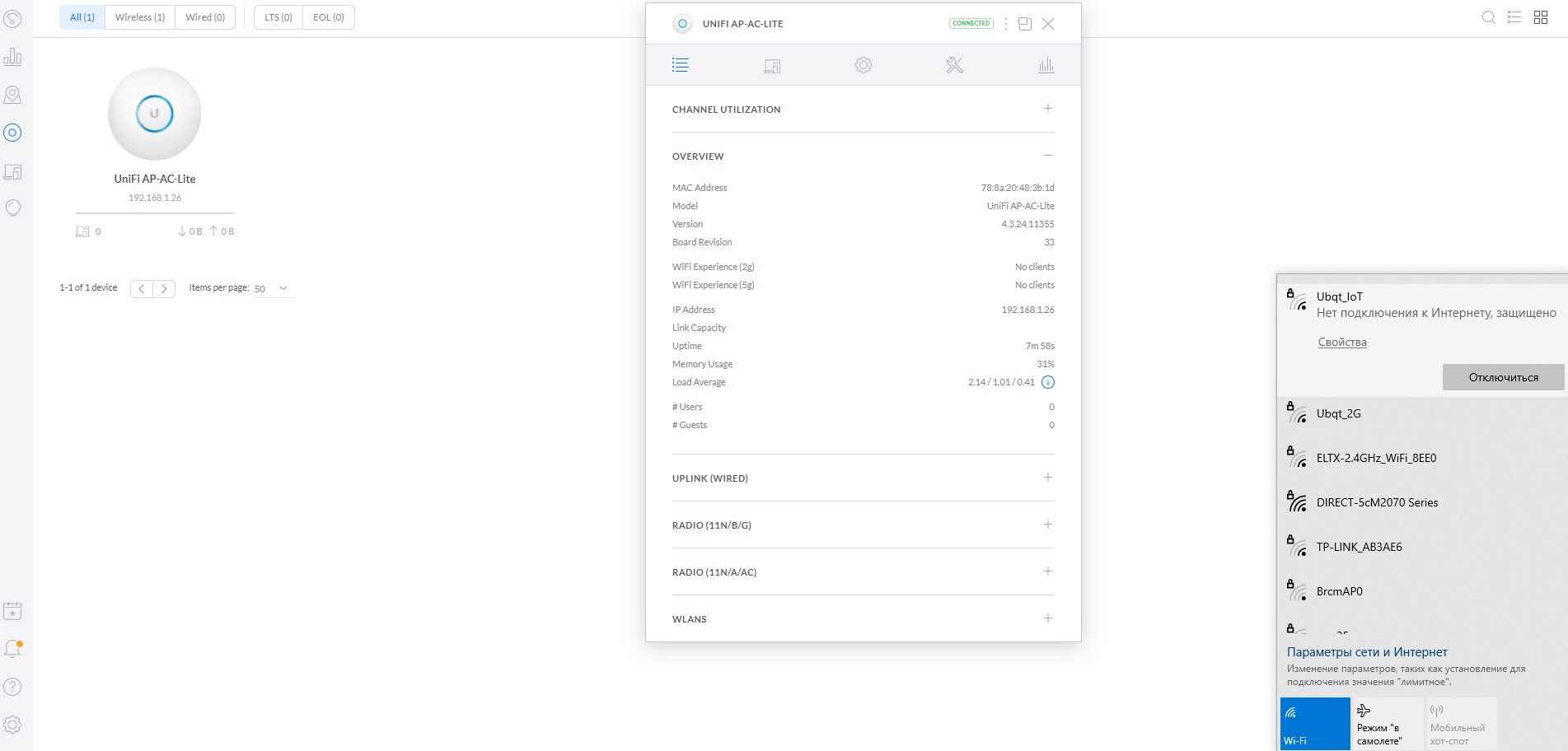Viewport: 1568px width, 751px height.
Task: Click the UniFi AP-AC-Lite device thumbnail
Action: click(x=155, y=114)
